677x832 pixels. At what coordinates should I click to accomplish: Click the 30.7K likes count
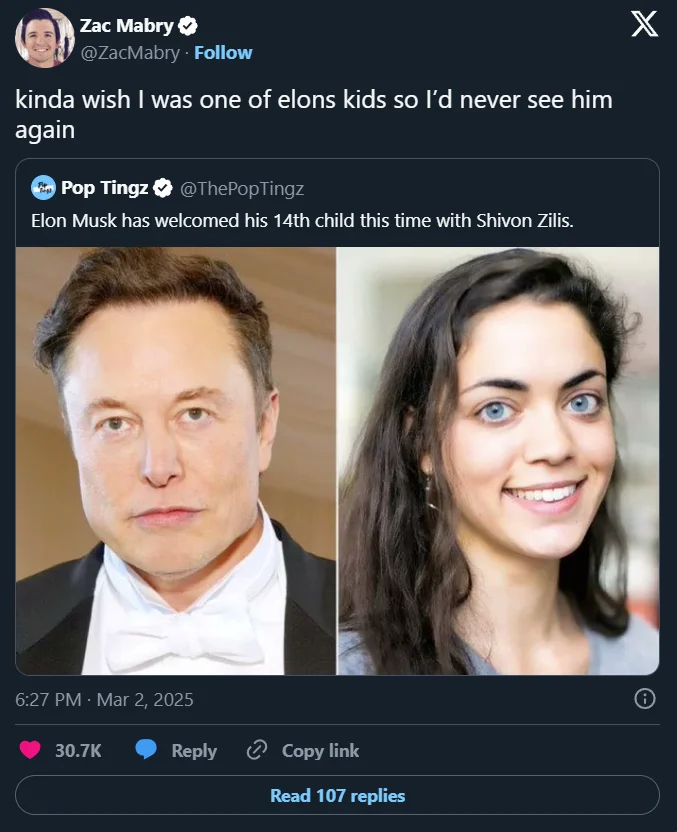(x=78, y=750)
